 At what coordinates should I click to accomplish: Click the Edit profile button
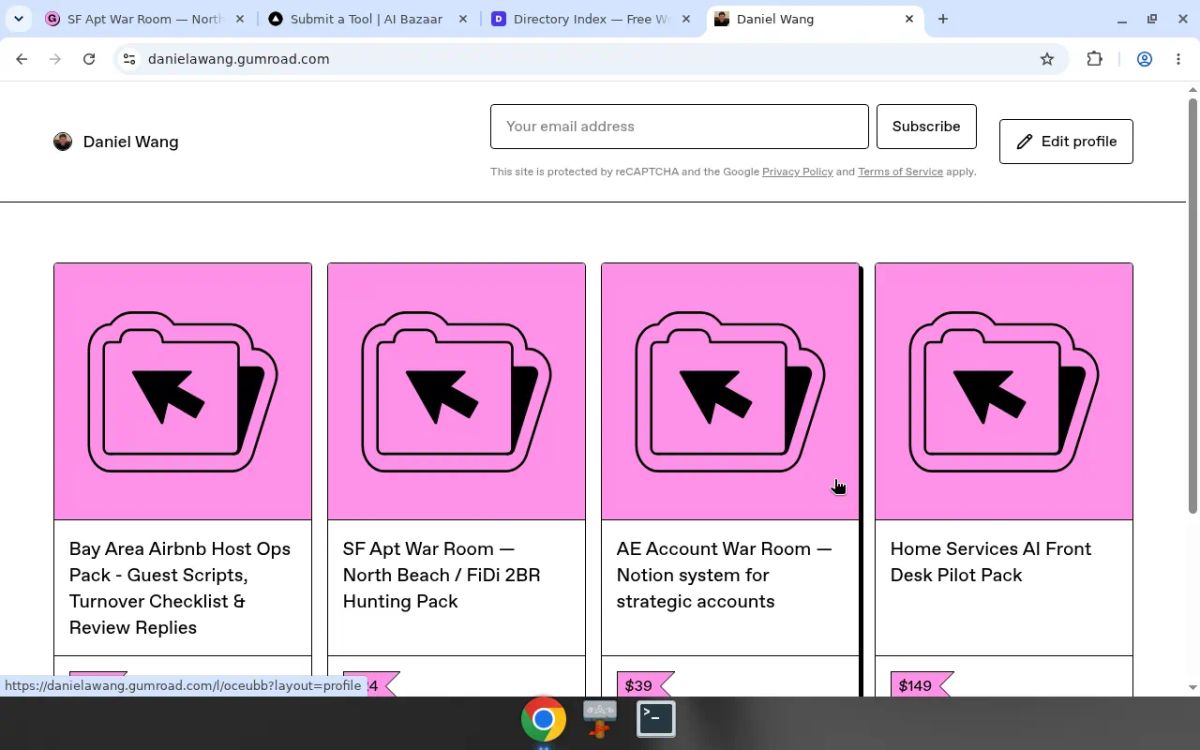1066,142
